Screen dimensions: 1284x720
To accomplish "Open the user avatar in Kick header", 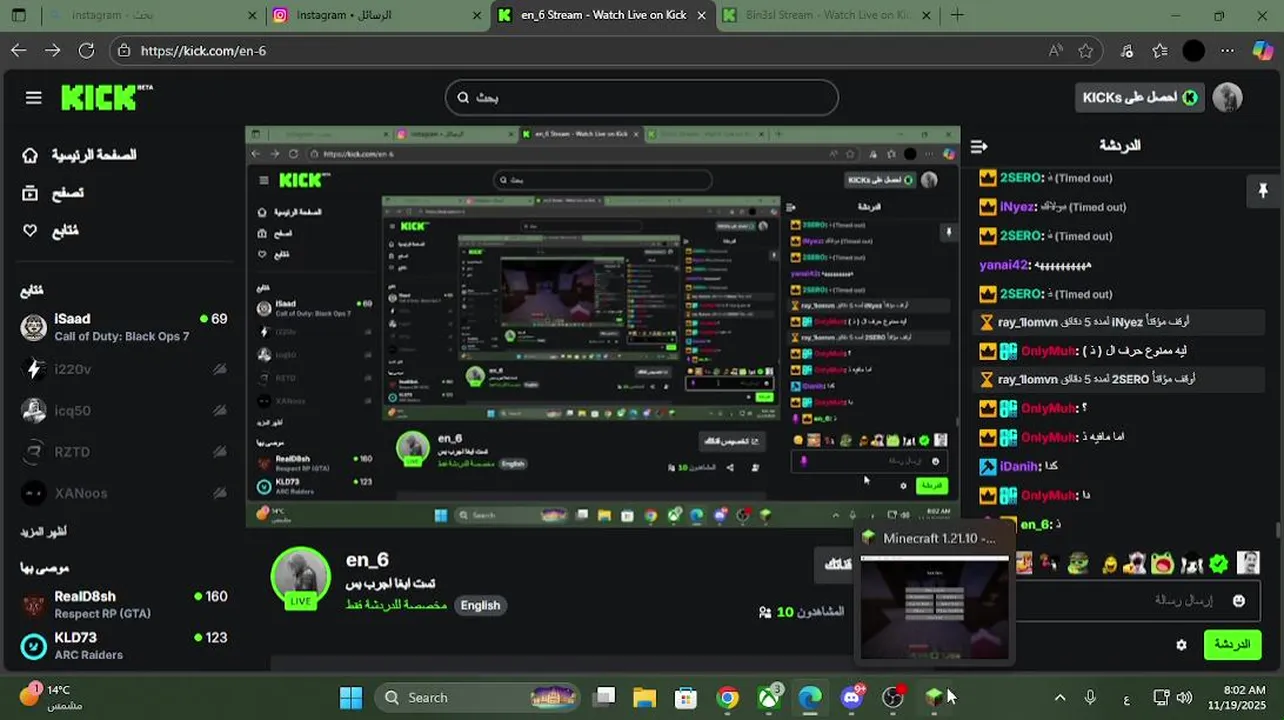I will pos(1227,97).
